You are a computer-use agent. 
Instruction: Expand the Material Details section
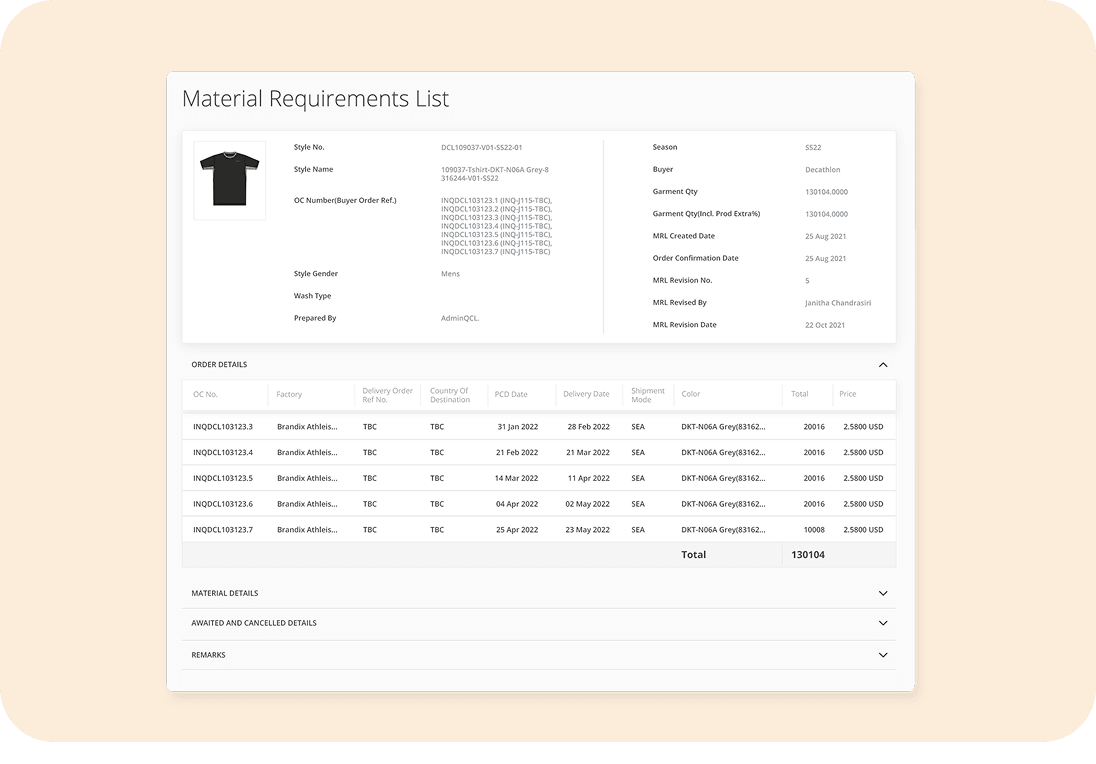[x=882, y=593]
